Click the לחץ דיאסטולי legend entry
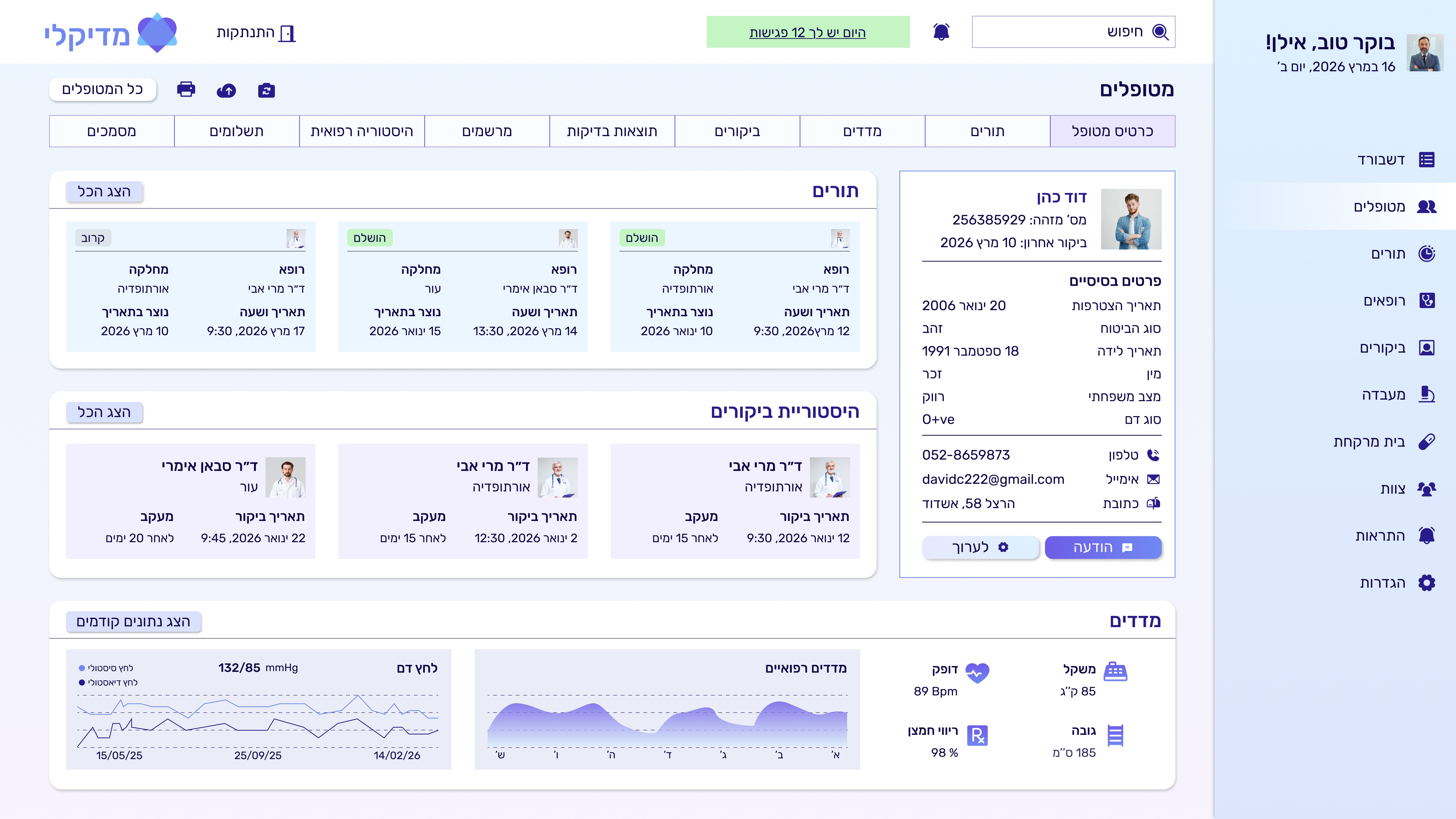 [108, 682]
